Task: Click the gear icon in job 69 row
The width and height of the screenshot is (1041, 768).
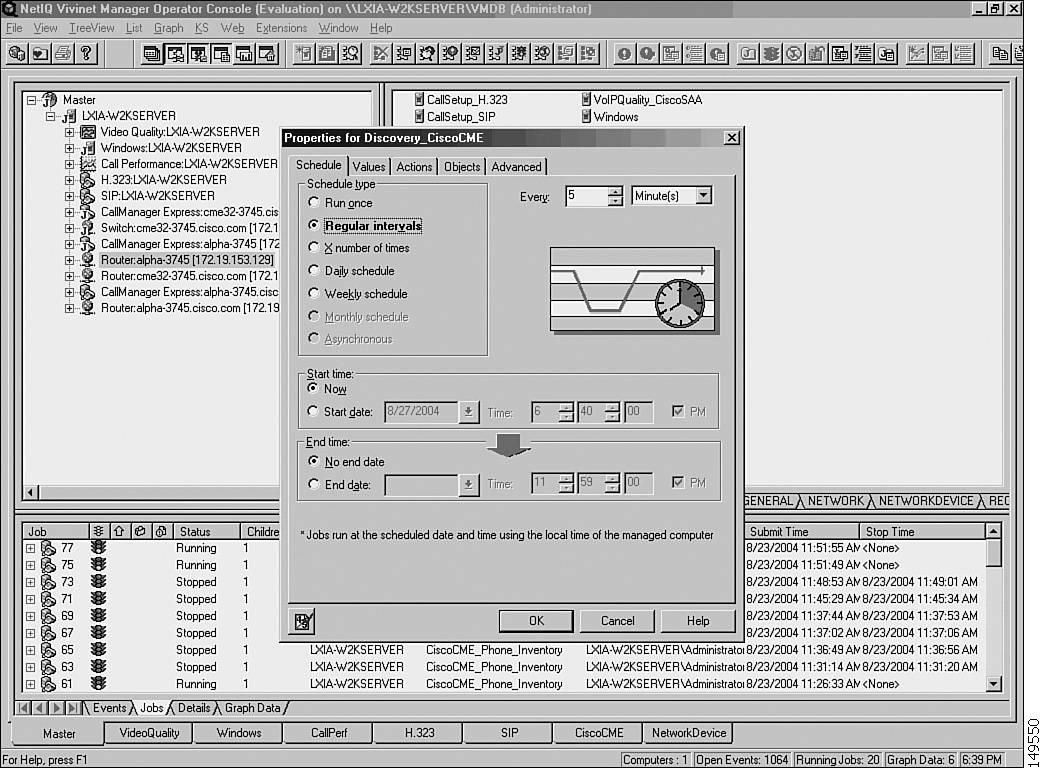Action: coord(98,616)
